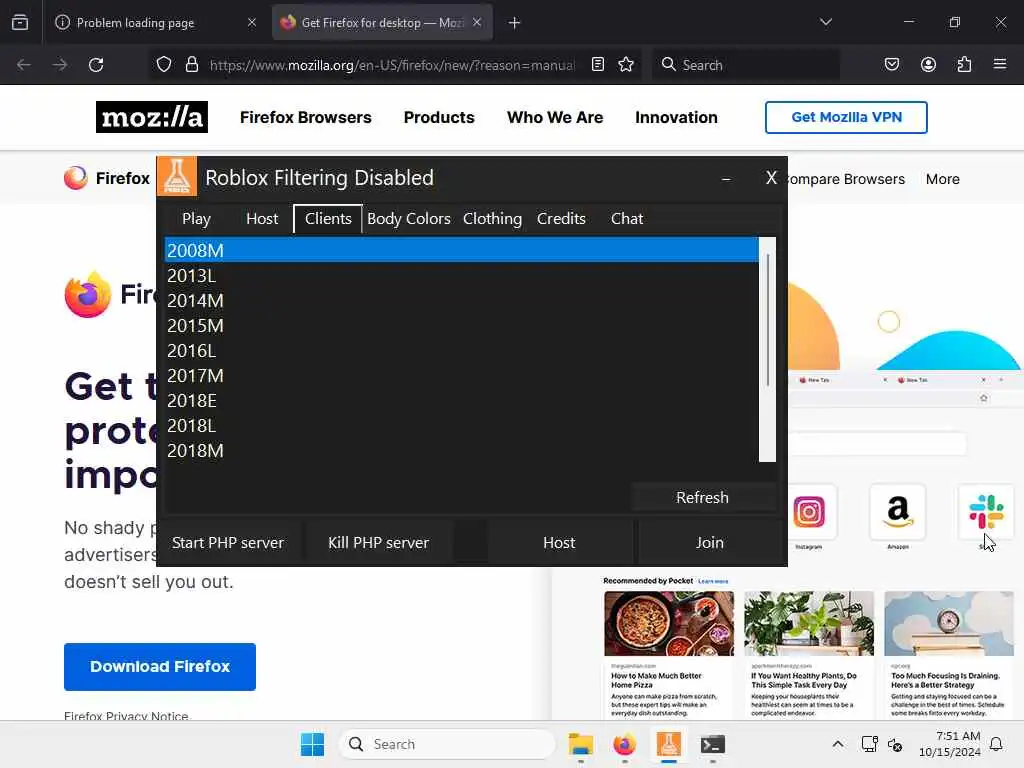Click the Join button

coord(709,543)
